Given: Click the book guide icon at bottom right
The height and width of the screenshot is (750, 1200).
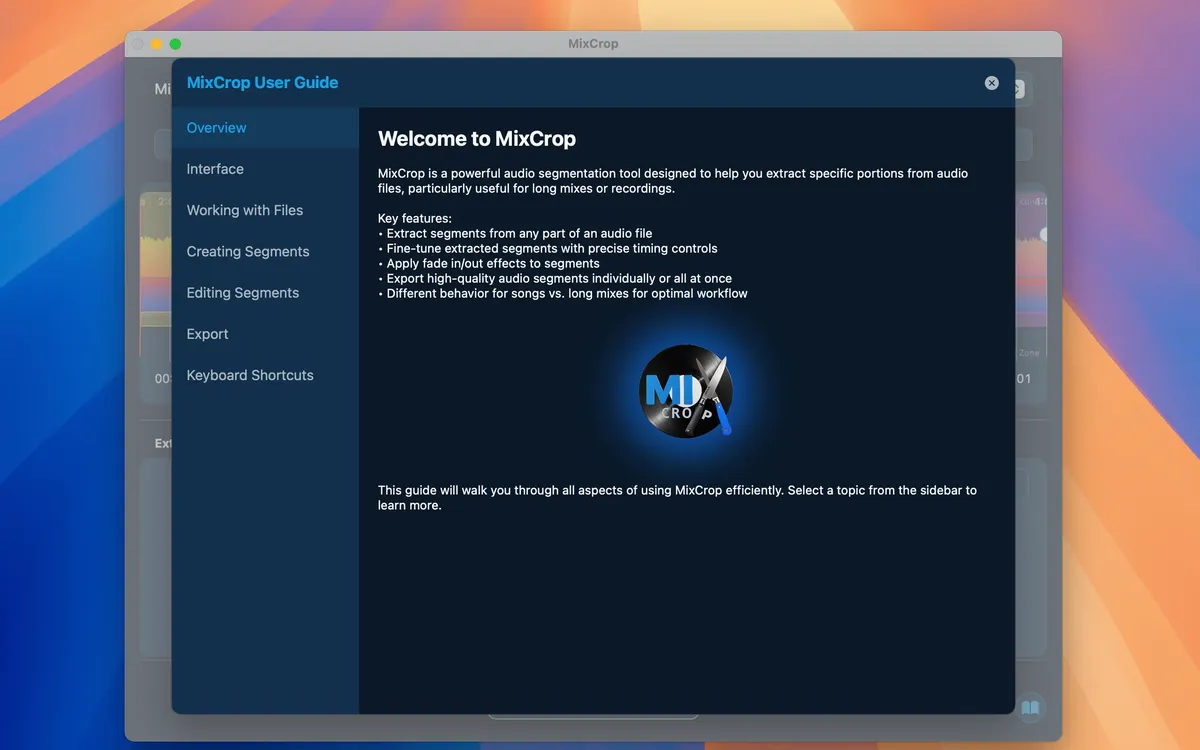Looking at the screenshot, I should pos(1030,708).
